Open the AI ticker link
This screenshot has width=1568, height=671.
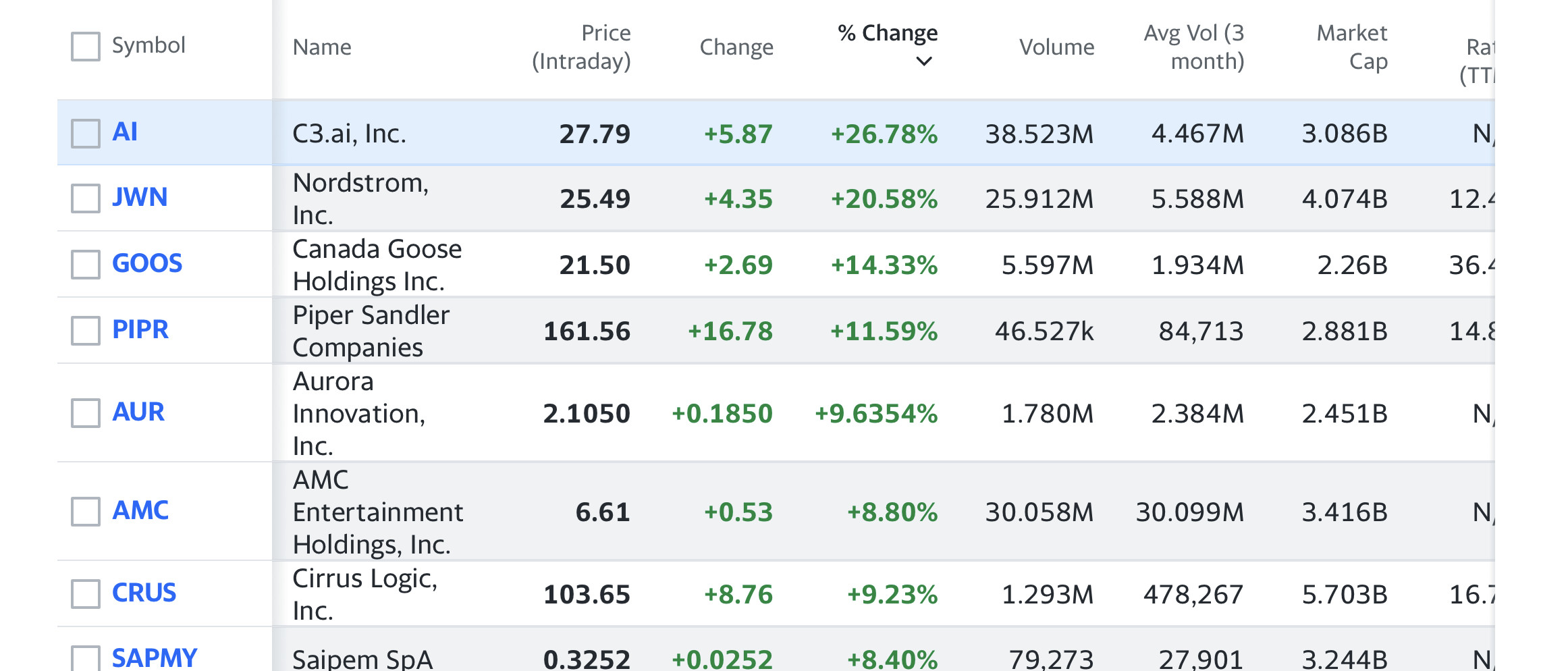click(125, 132)
